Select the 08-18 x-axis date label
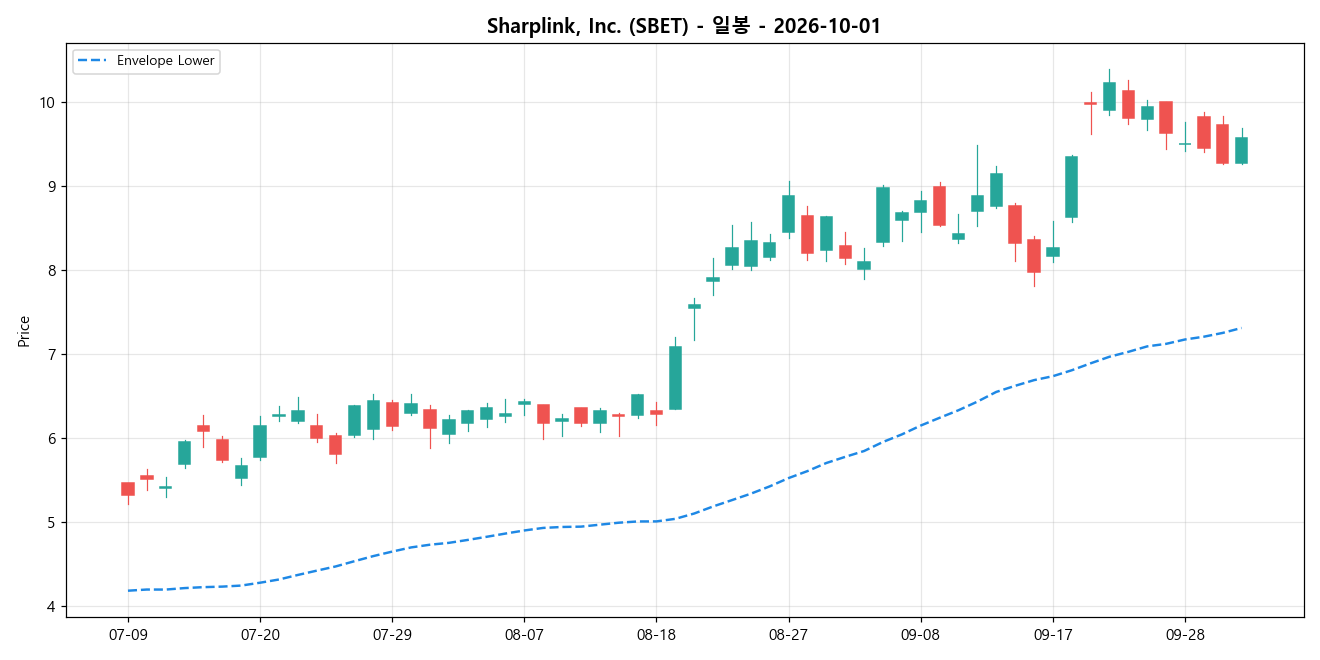Viewport: 1320px width, 660px height. click(x=656, y=635)
